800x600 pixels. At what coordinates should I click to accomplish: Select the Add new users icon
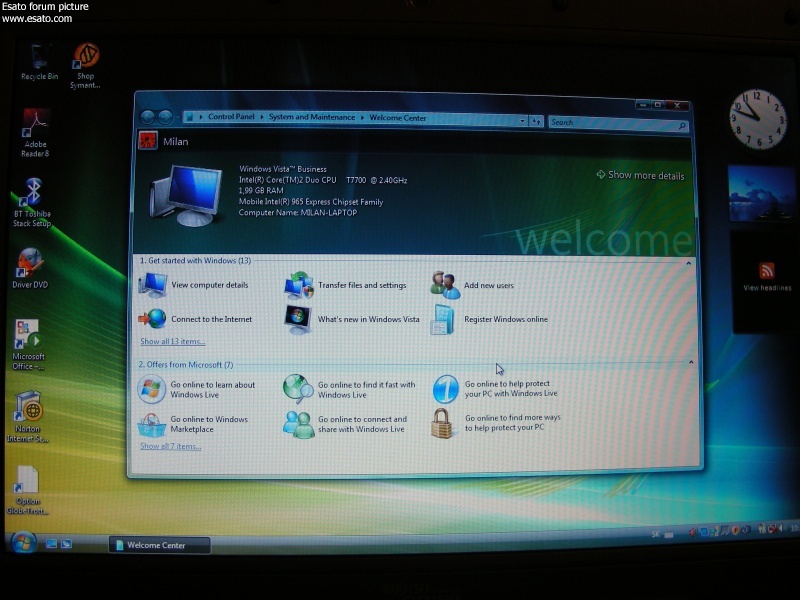click(x=445, y=285)
